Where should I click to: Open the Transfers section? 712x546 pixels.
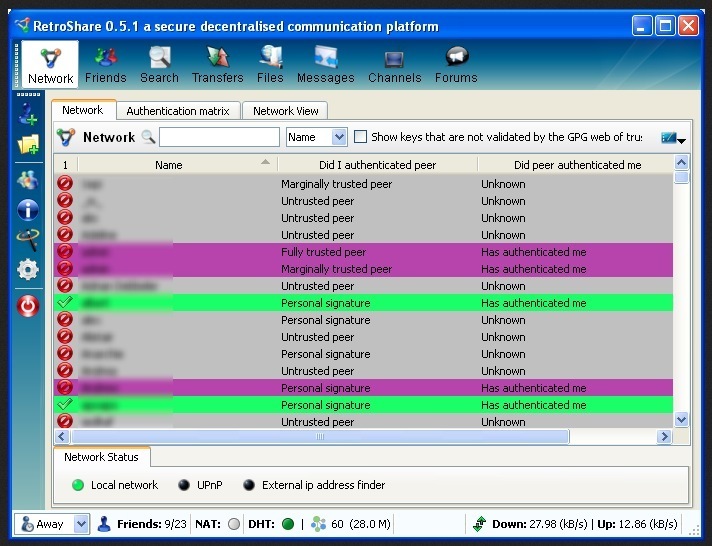[x=218, y=65]
